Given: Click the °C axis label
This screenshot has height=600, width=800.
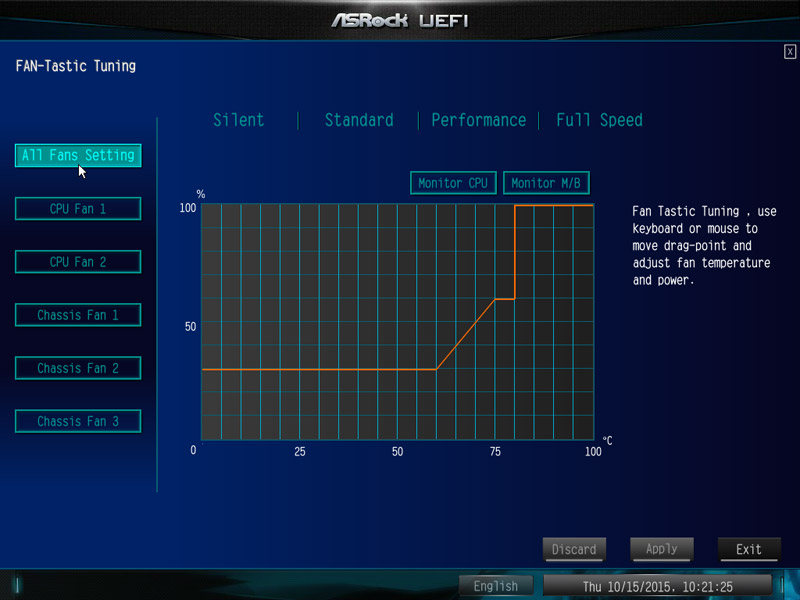Looking at the screenshot, I should [x=607, y=441].
